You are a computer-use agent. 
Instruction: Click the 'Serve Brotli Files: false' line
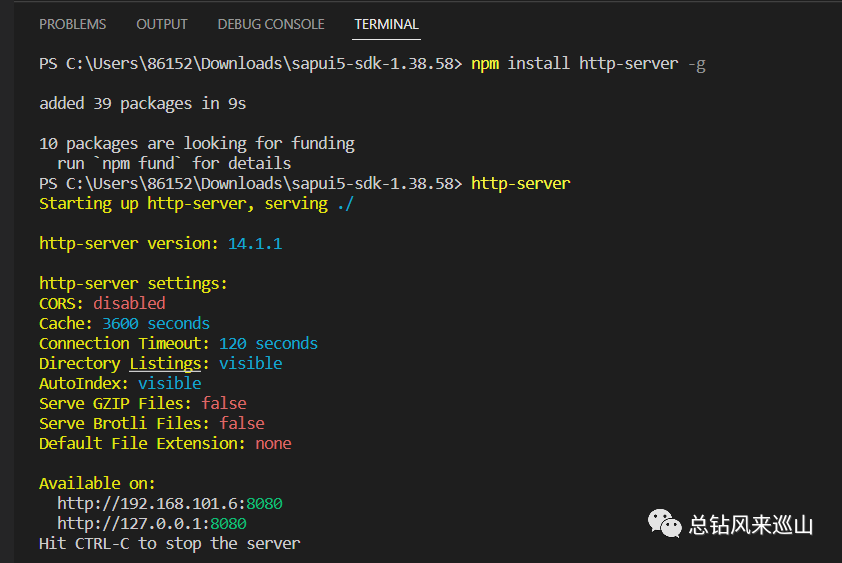pos(151,423)
